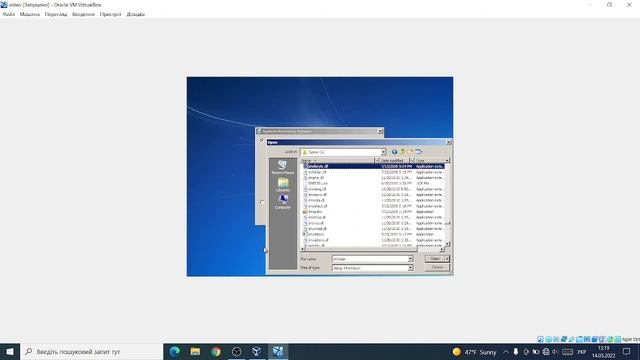Screen dimensions: 640x360
Task: Click the Cancel button in Open dialog
Action: [437, 267]
